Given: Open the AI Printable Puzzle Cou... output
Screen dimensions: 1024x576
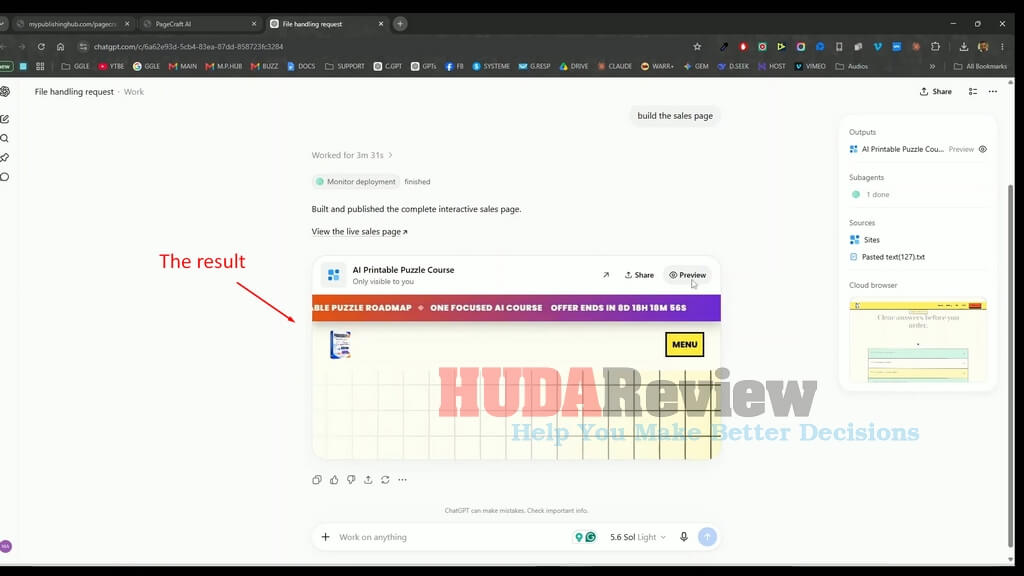Looking at the screenshot, I should pyautogui.click(x=896, y=150).
